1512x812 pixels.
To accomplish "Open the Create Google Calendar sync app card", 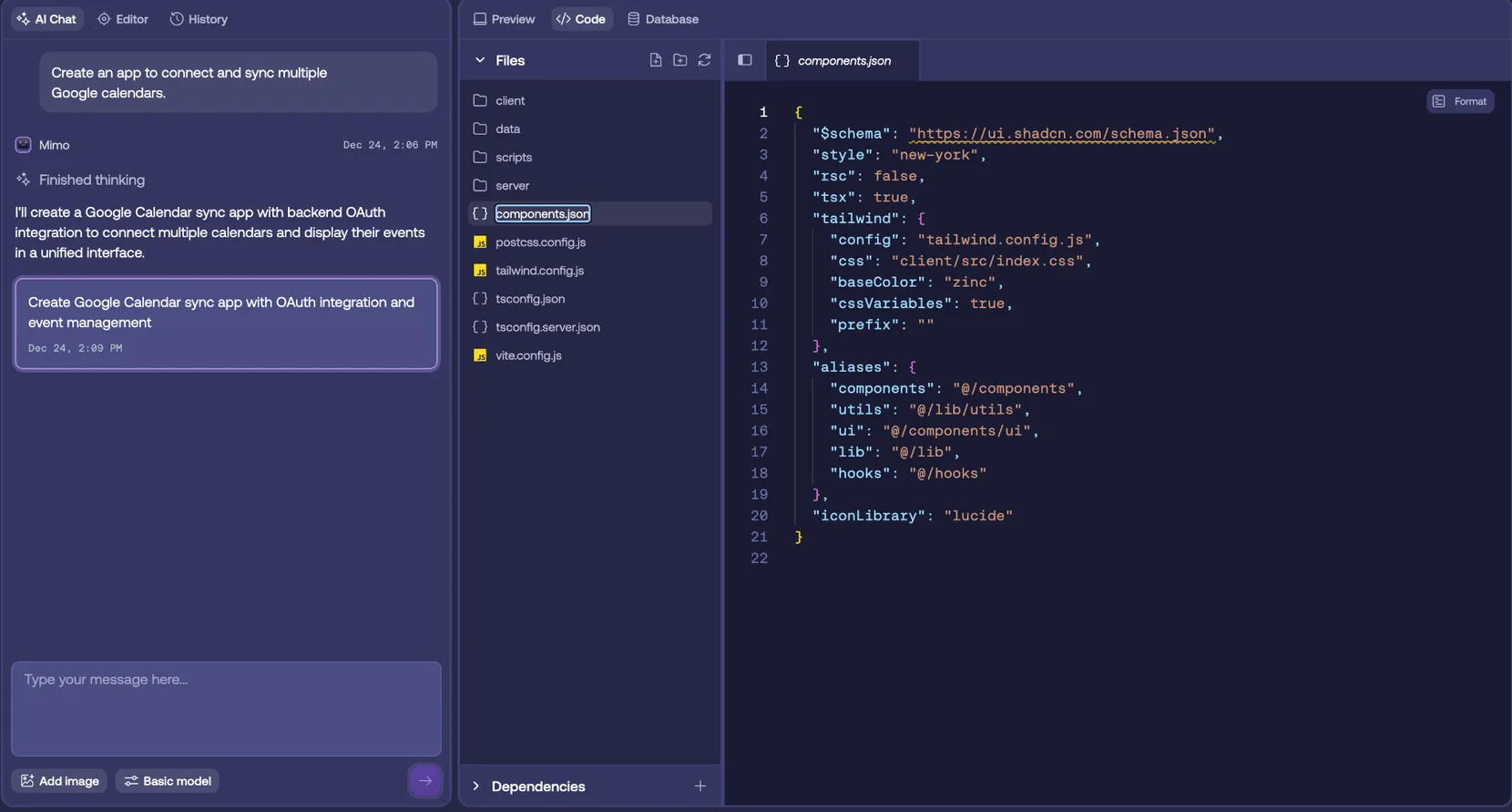I will click(x=226, y=324).
